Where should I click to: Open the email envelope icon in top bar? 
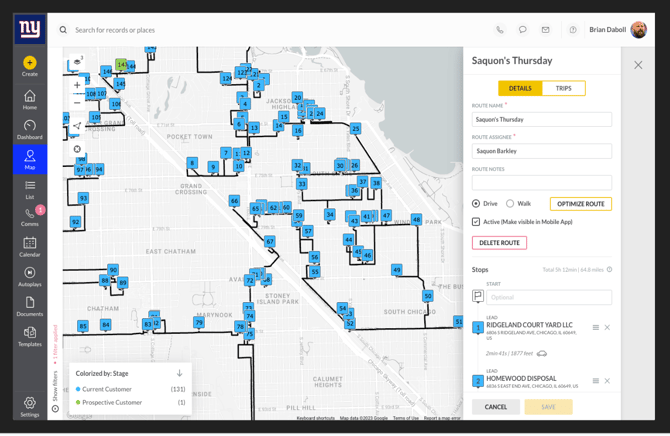pyautogui.click(x=545, y=29)
